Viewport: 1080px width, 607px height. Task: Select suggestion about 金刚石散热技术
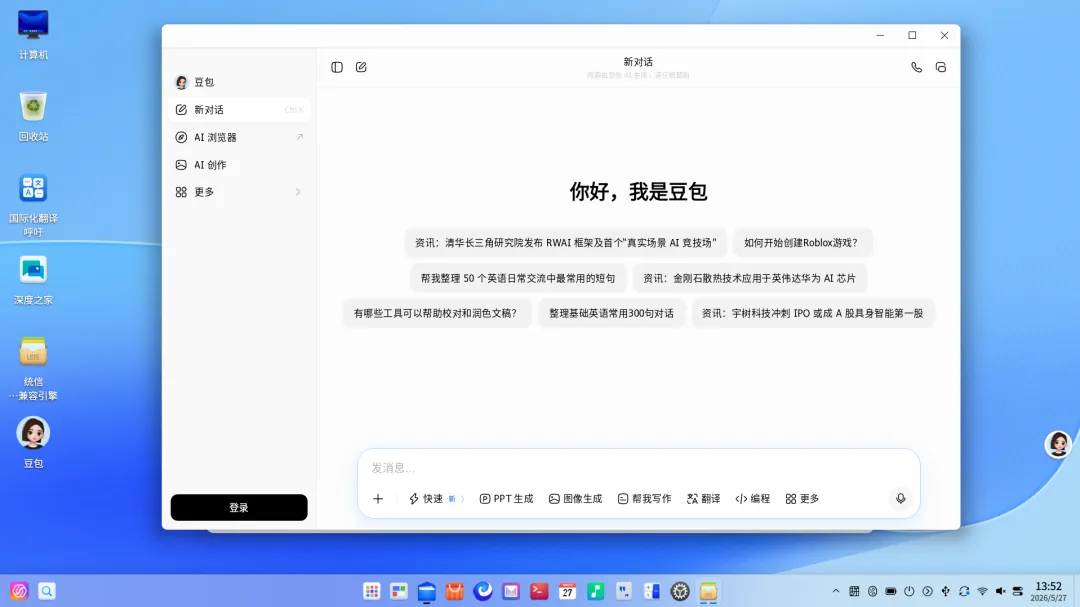749,278
